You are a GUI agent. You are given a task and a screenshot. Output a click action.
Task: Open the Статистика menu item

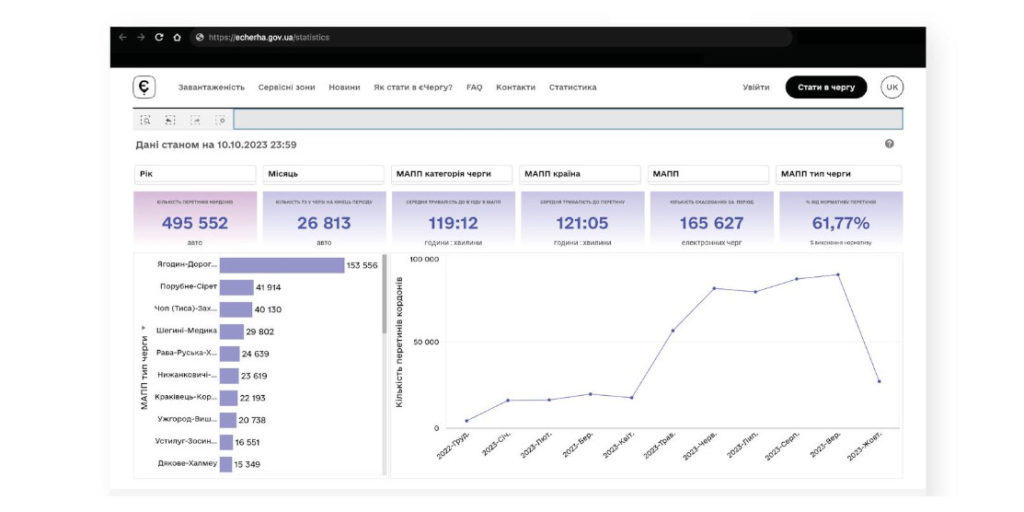click(x=572, y=87)
